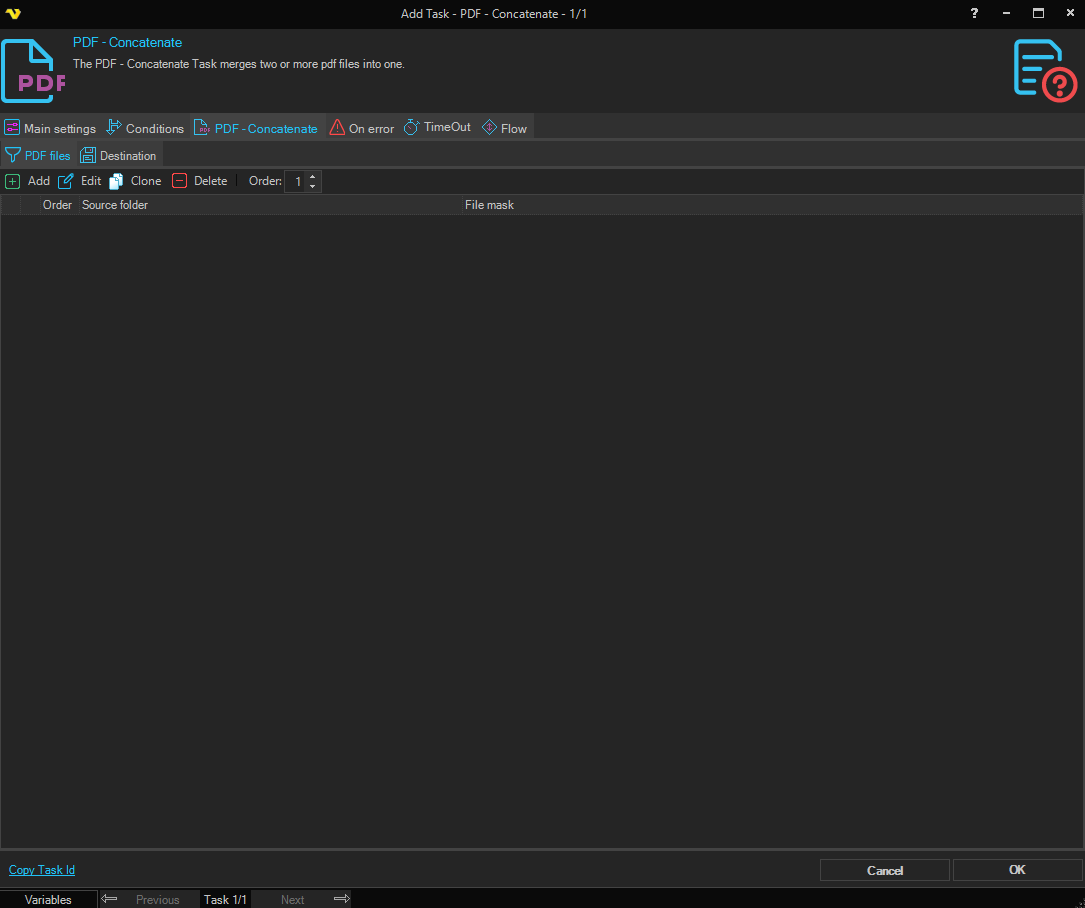The width and height of the screenshot is (1085, 908).
Task: Click the Copy Task Id link
Action: (42, 870)
